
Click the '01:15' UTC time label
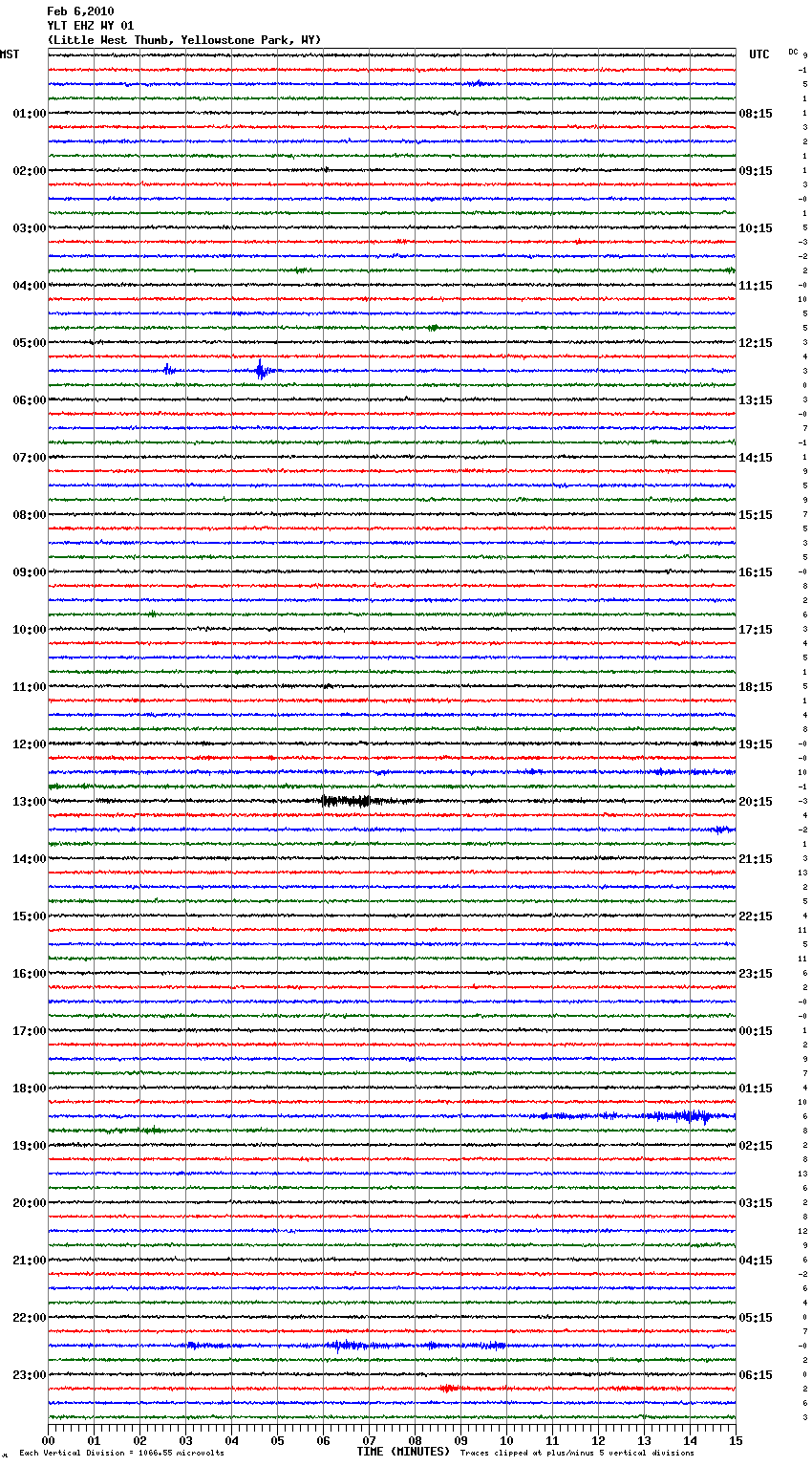[x=756, y=1089]
